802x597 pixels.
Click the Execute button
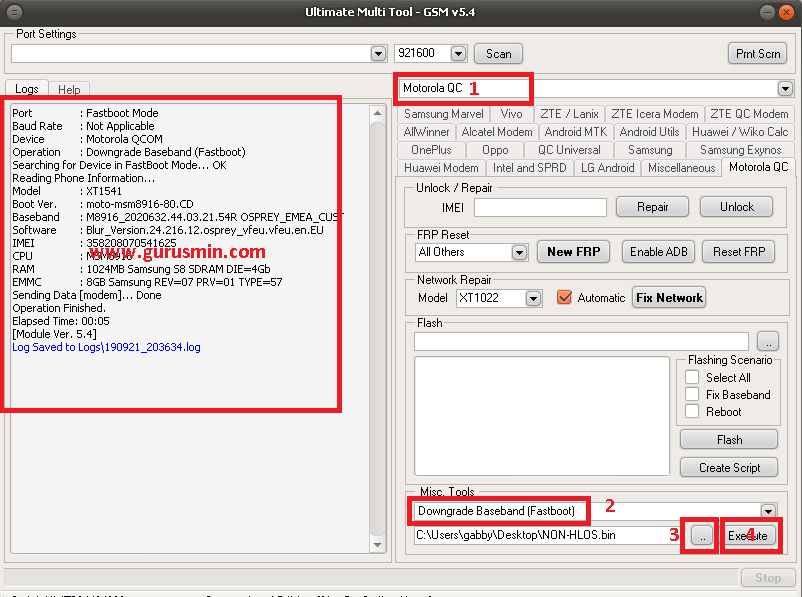point(748,536)
